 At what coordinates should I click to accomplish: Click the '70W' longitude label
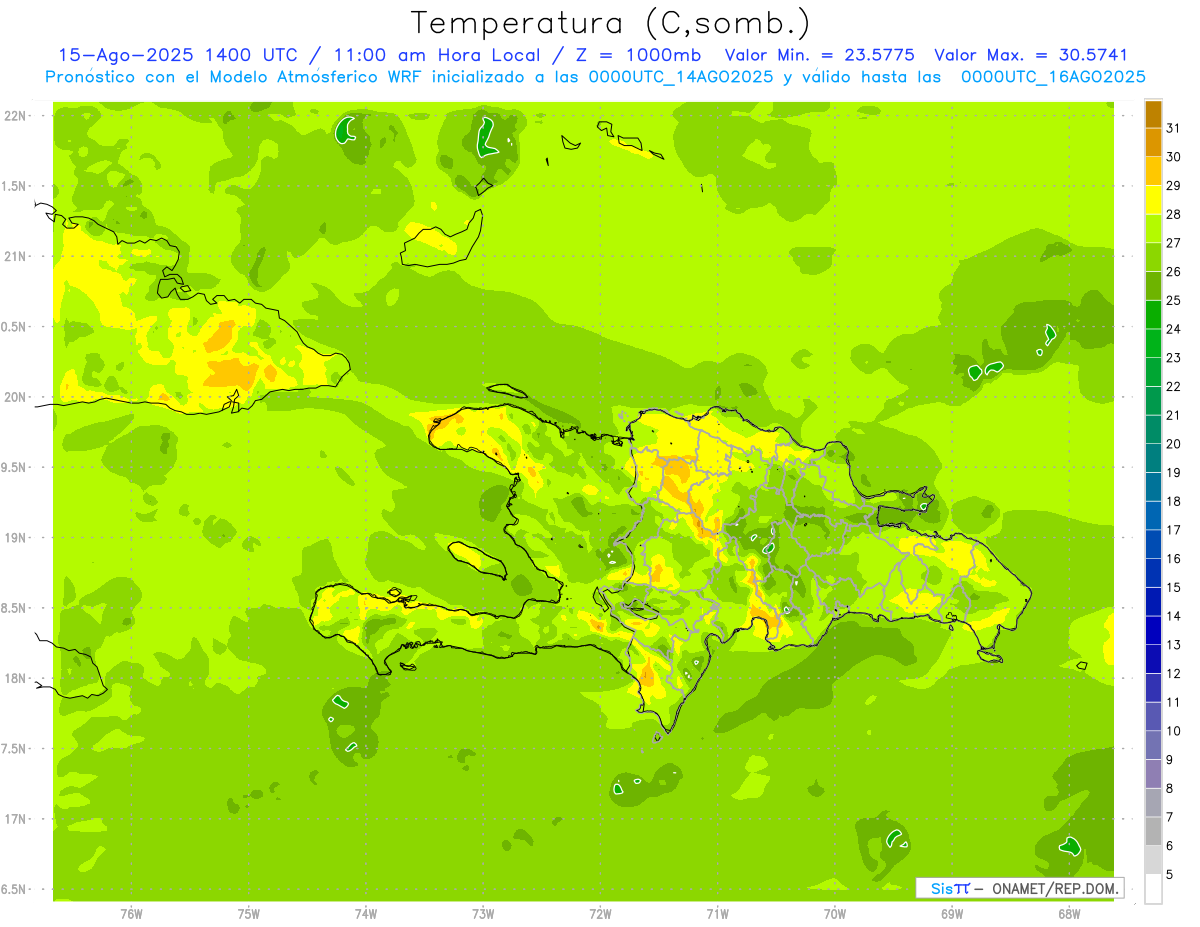click(x=834, y=914)
